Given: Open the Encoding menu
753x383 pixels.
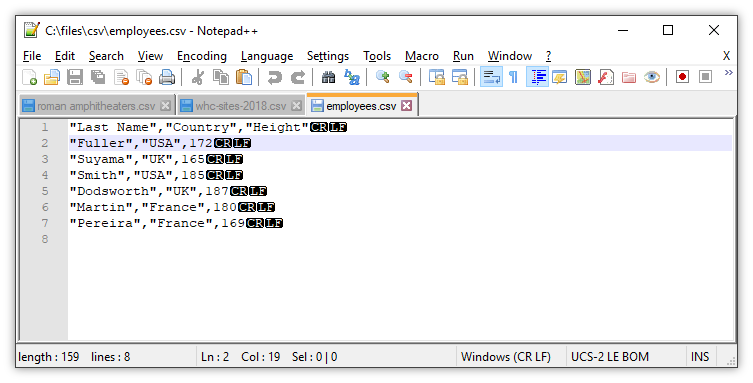Looking at the screenshot, I should click(x=202, y=56).
